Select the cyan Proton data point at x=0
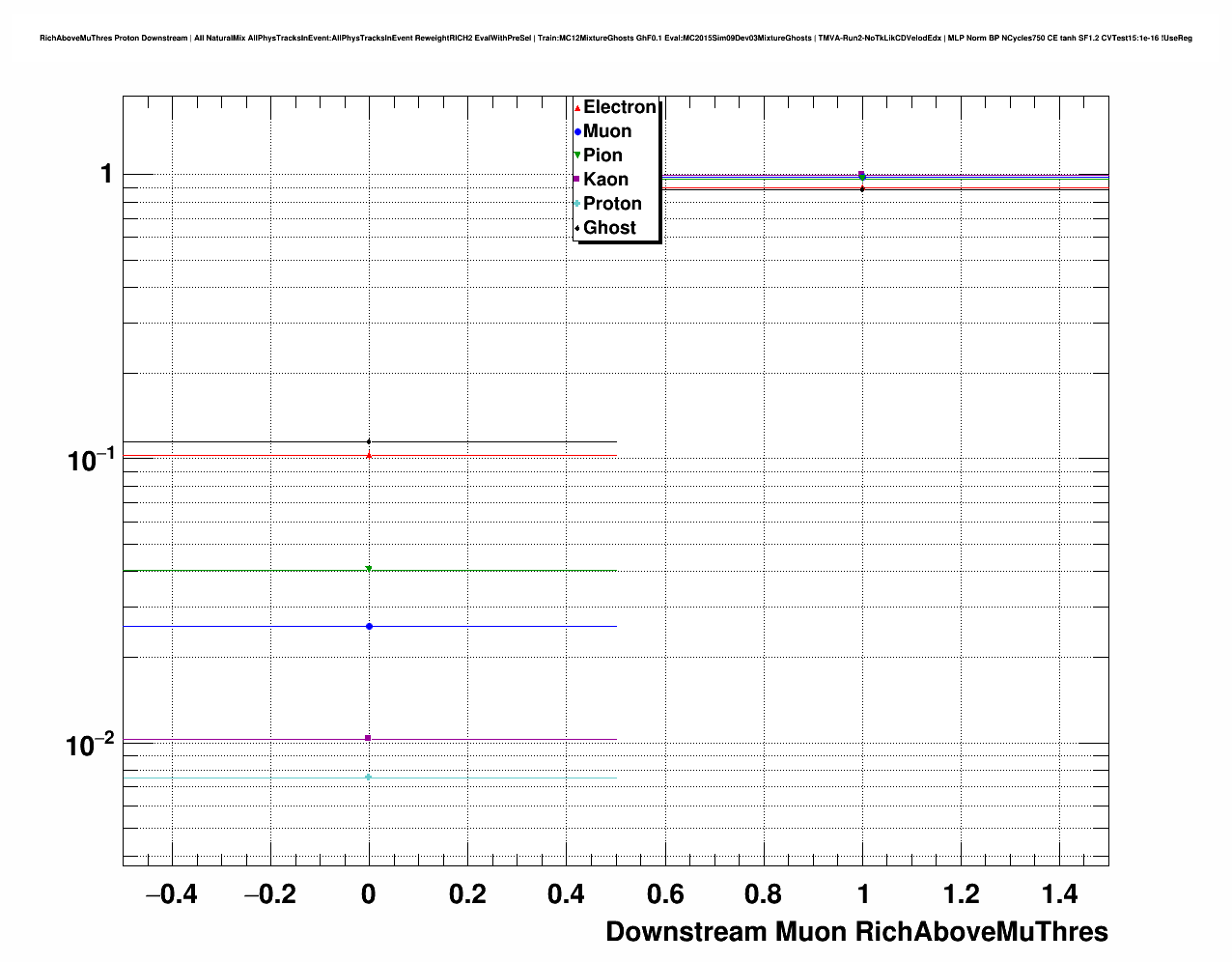This screenshot has height=962, width=1232. [x=368, y=778]
